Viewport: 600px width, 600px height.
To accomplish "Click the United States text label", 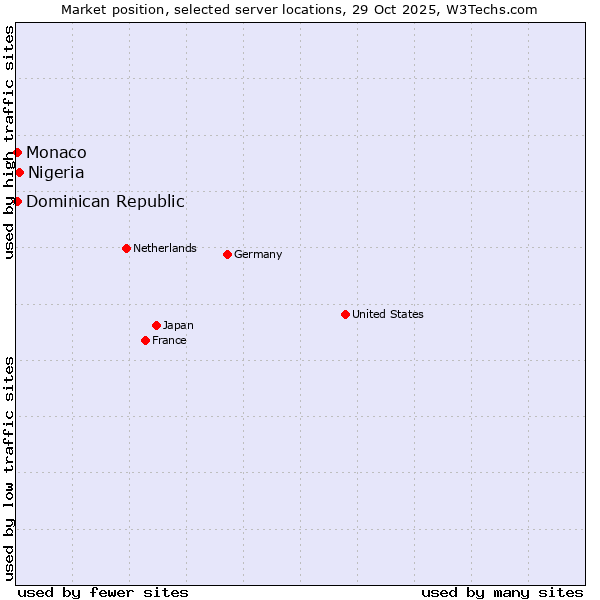I will 387,314.
